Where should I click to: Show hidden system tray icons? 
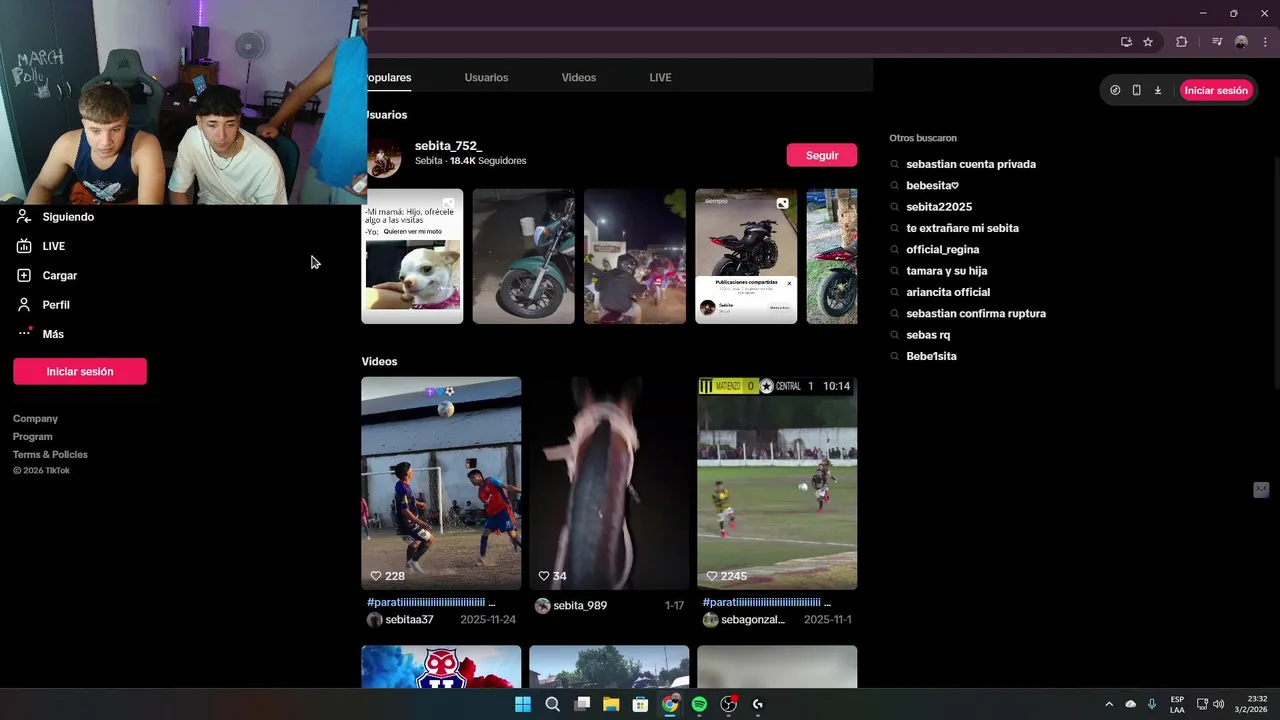[x=1108, y=704]
